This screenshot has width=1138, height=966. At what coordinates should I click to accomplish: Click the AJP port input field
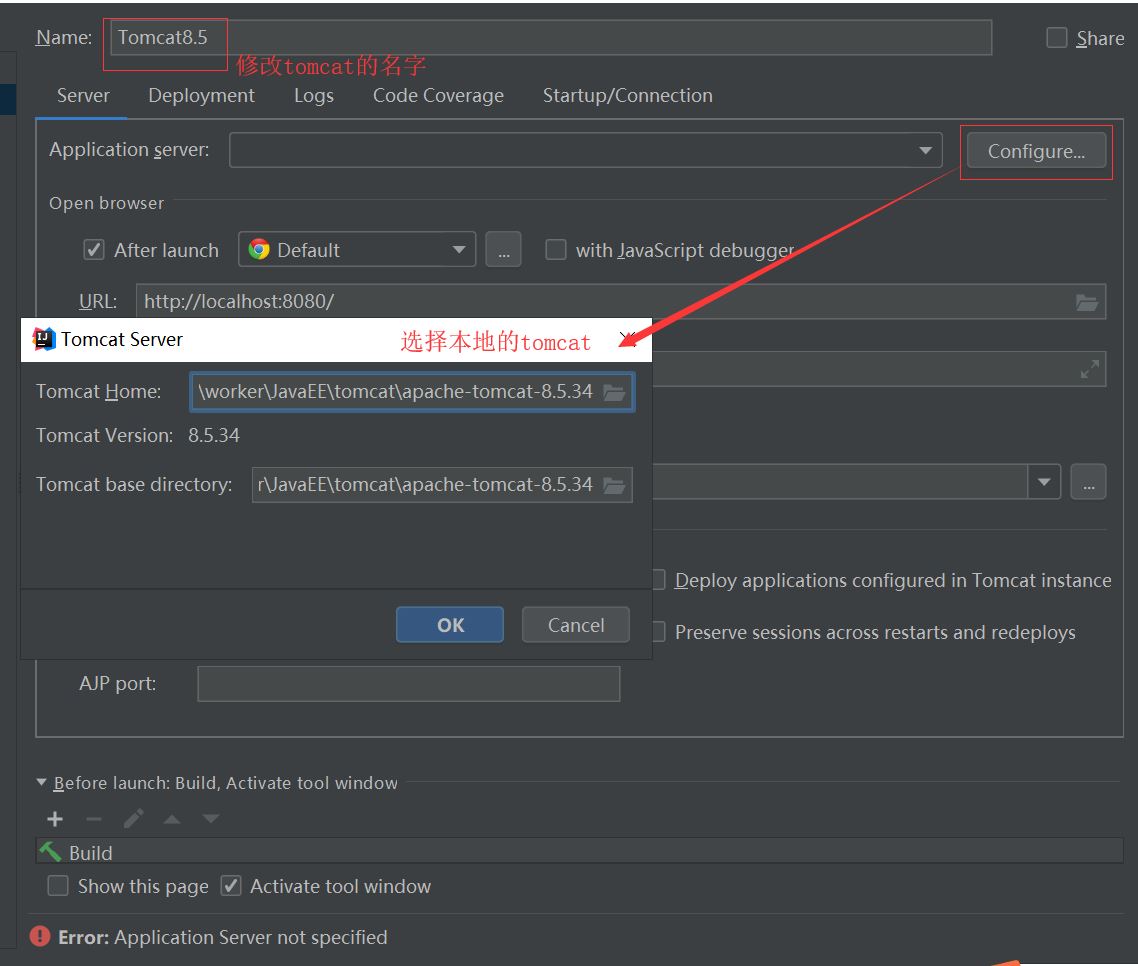[409, 684]
